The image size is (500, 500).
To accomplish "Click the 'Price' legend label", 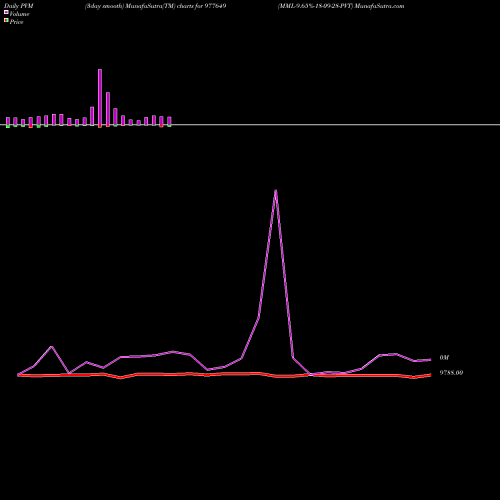I will 16,22.
